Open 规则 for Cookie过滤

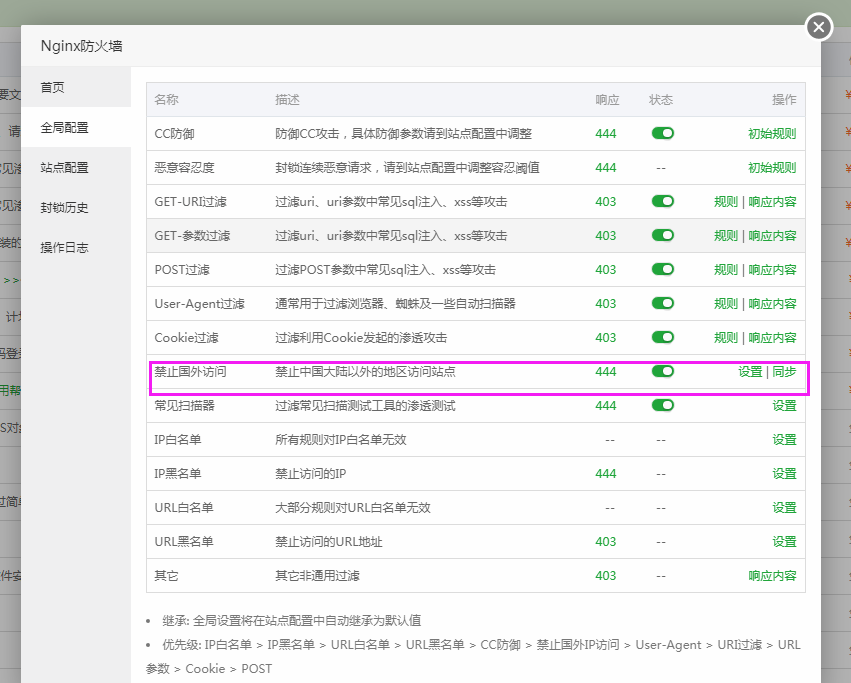click(726, 338)
